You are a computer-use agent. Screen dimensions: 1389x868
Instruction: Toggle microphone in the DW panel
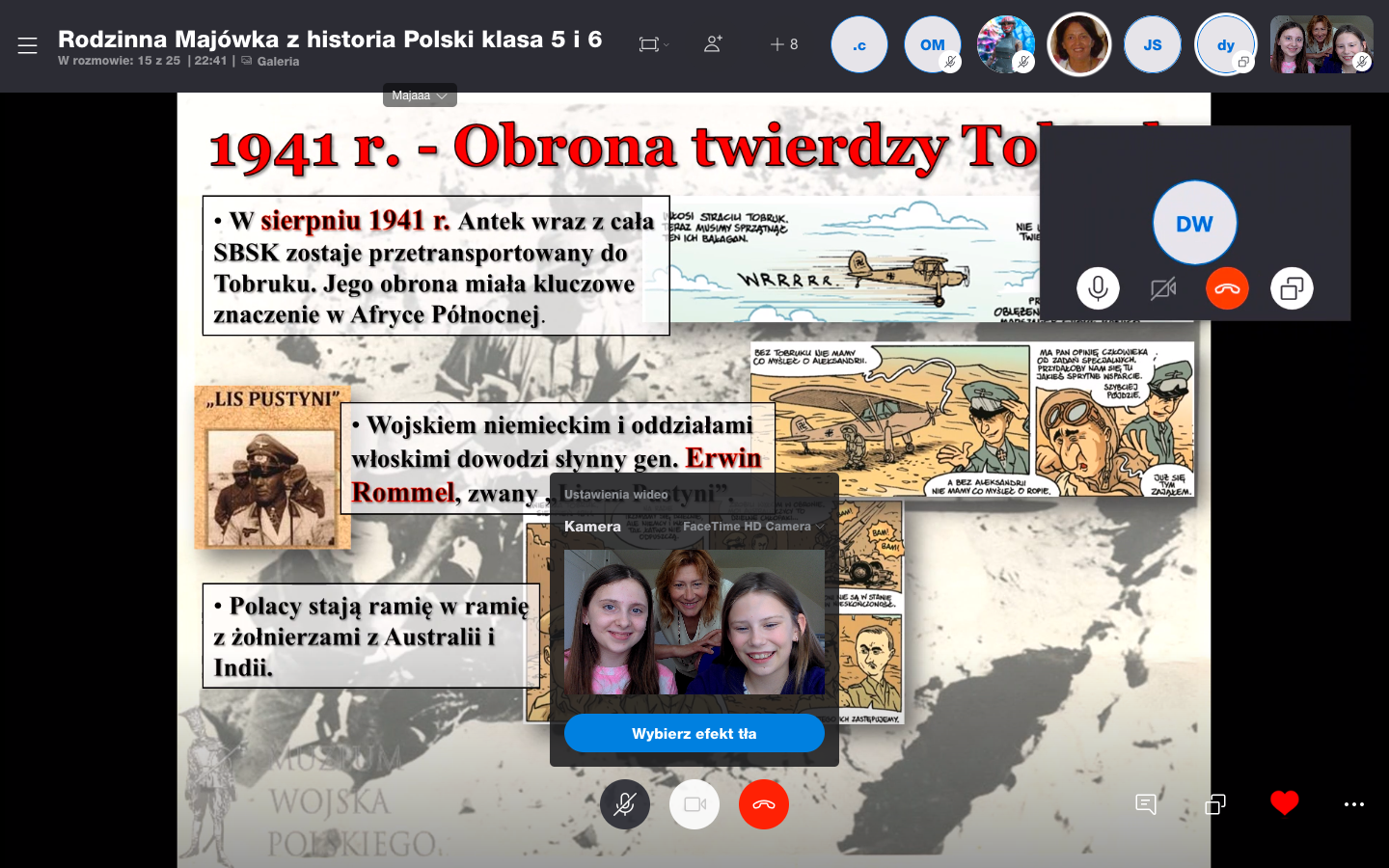(x=1098, y=288)
